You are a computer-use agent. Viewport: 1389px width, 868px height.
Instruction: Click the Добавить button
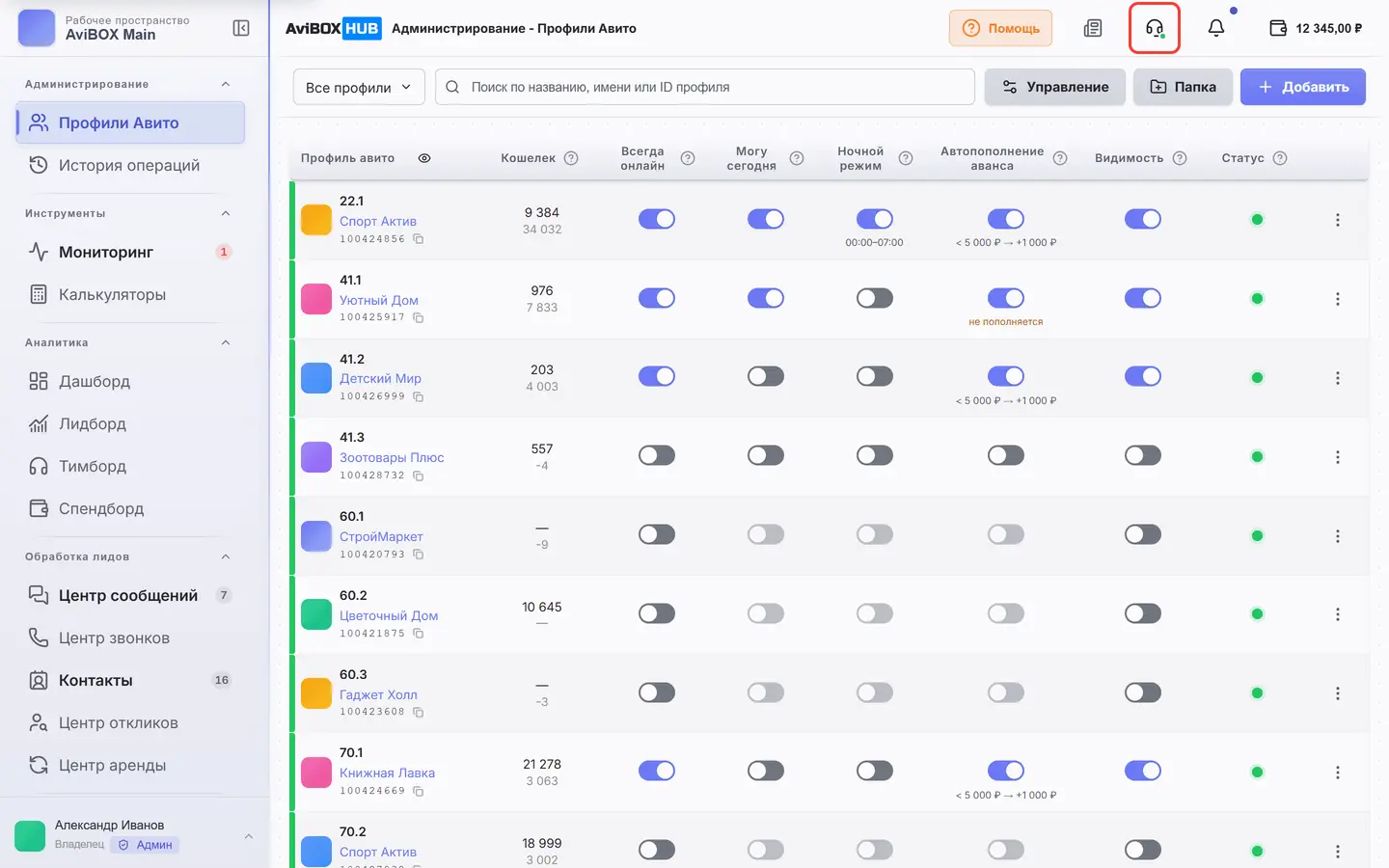1303,87
